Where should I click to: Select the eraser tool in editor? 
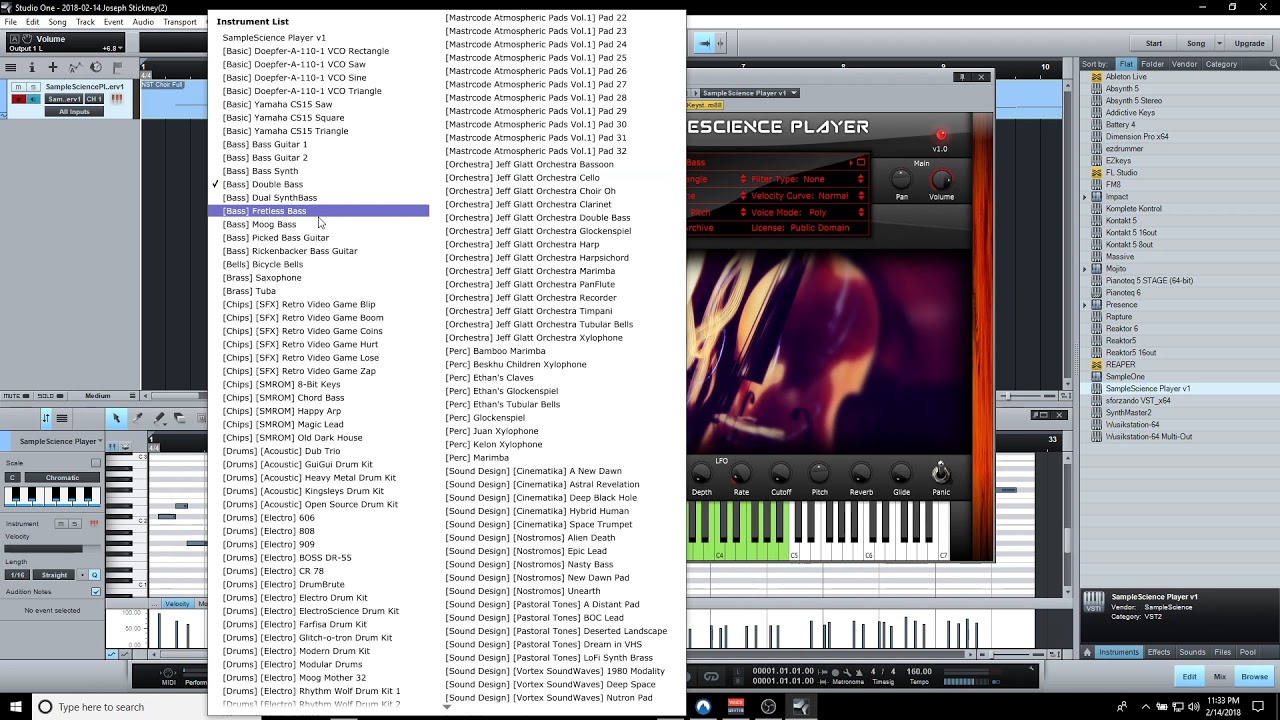pyautogui.click(x=180, y=418)
